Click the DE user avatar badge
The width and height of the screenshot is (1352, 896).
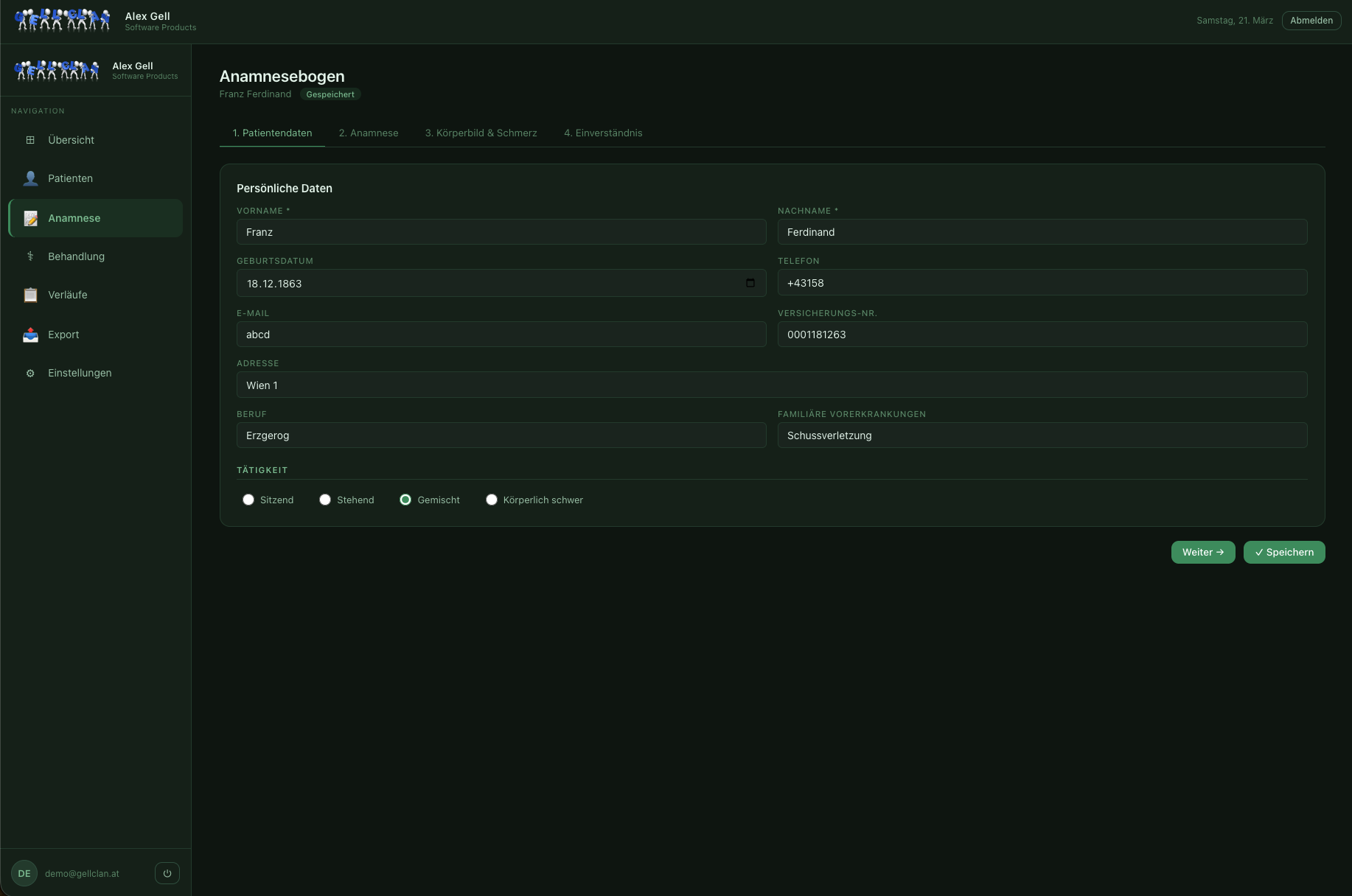pyautogui.click(x=24, y=873)
